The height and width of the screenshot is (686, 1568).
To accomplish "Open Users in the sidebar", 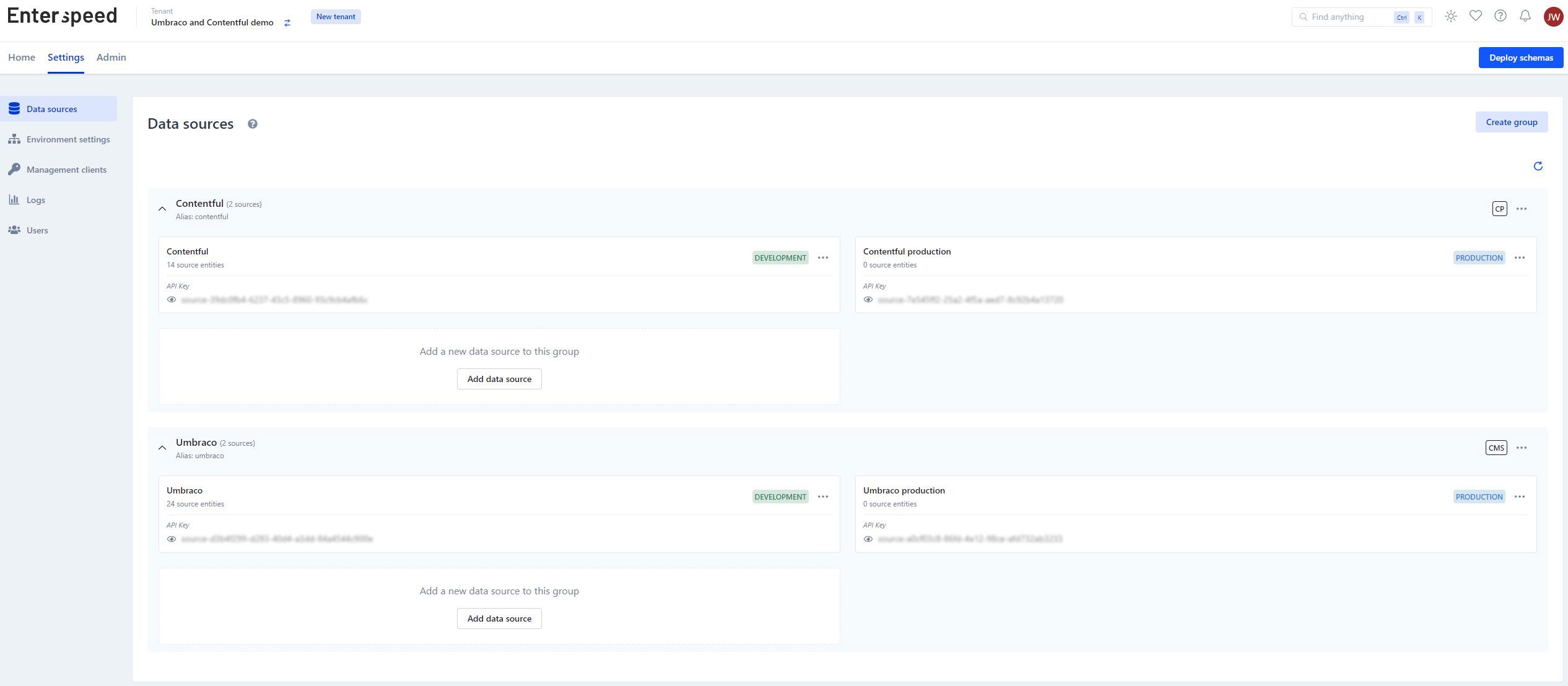I will click(x=58, y=230).
